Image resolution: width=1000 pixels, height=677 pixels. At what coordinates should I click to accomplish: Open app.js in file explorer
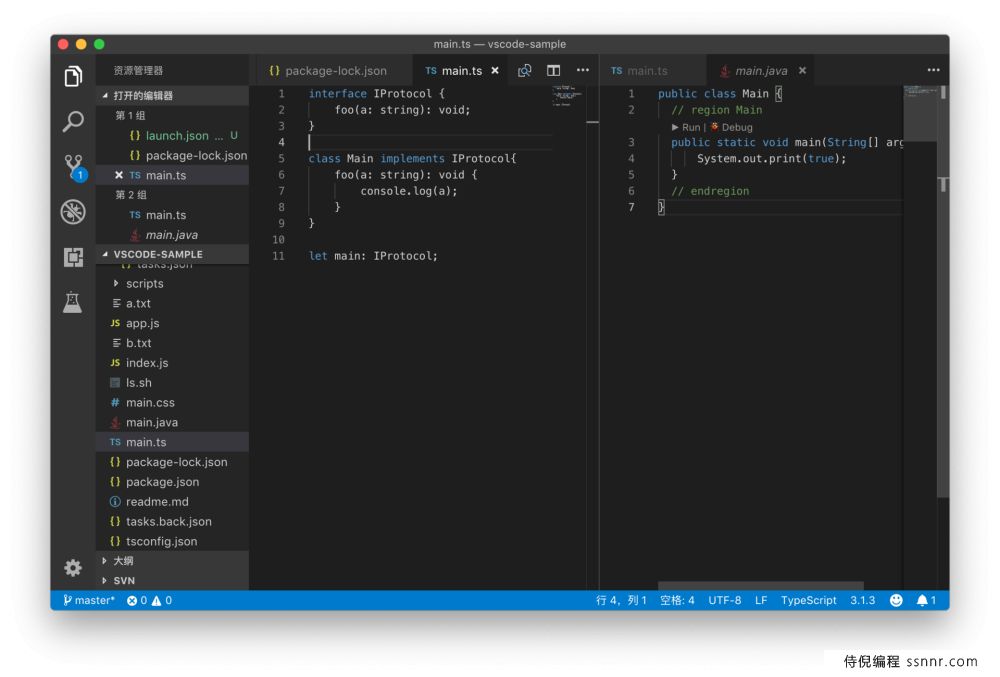click(172, 323)
